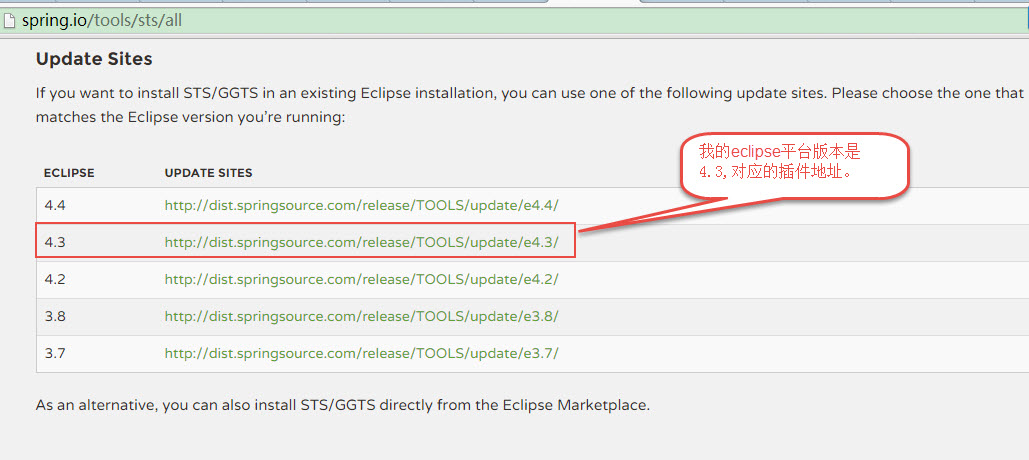
Task: Open the e4.3 update site link
Action: [x=362, y=242]
